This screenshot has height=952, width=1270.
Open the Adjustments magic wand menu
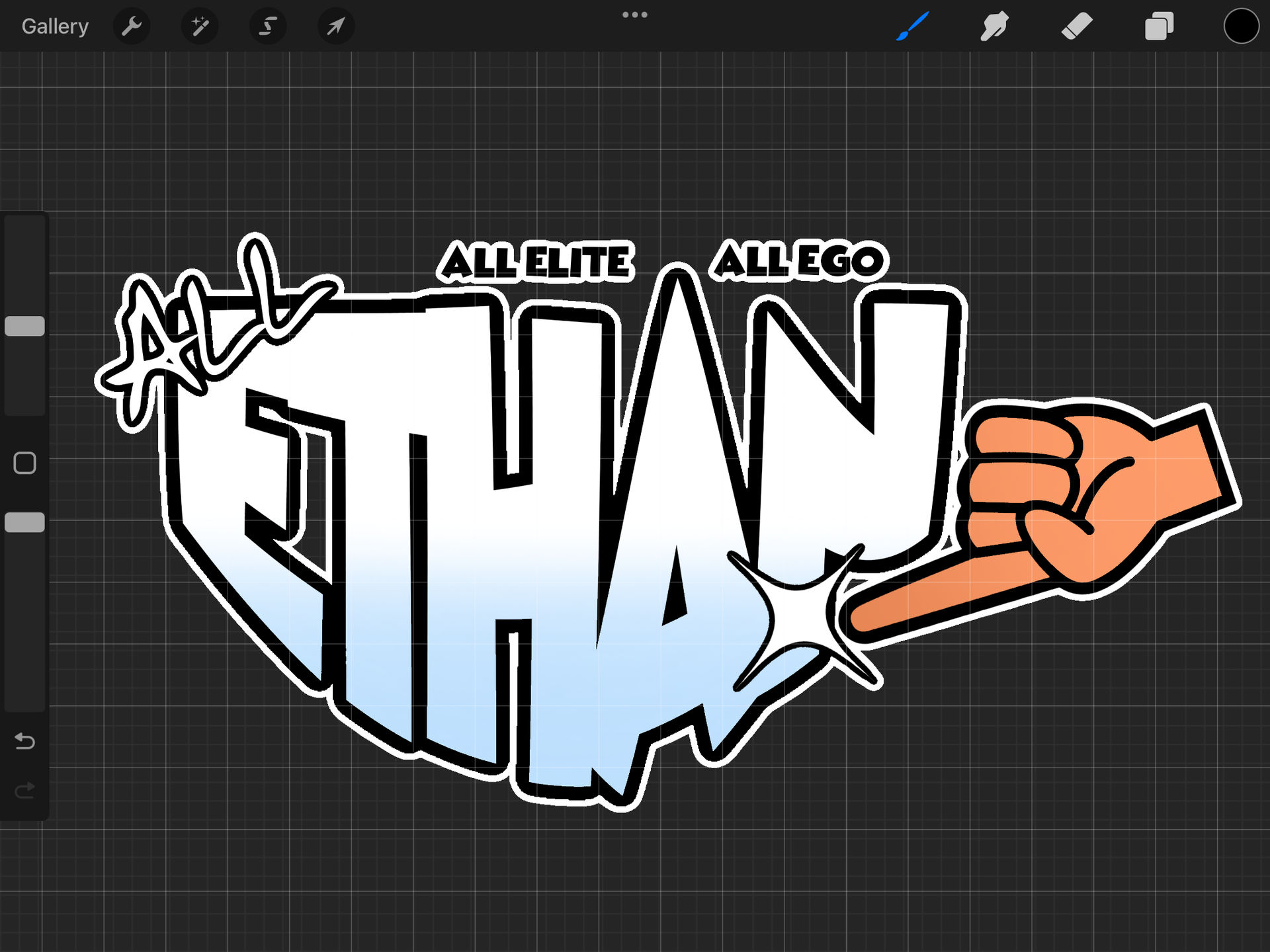tap(200, 26)
